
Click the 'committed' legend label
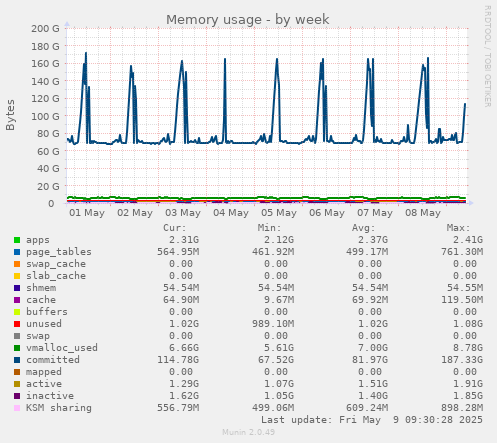[x=53, y=360]
